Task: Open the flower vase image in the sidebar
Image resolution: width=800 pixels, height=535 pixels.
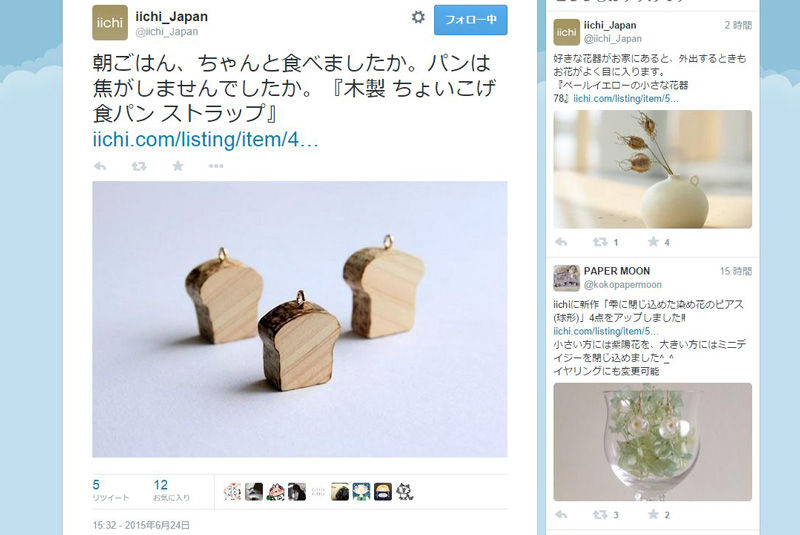Action: click(653, 169)
